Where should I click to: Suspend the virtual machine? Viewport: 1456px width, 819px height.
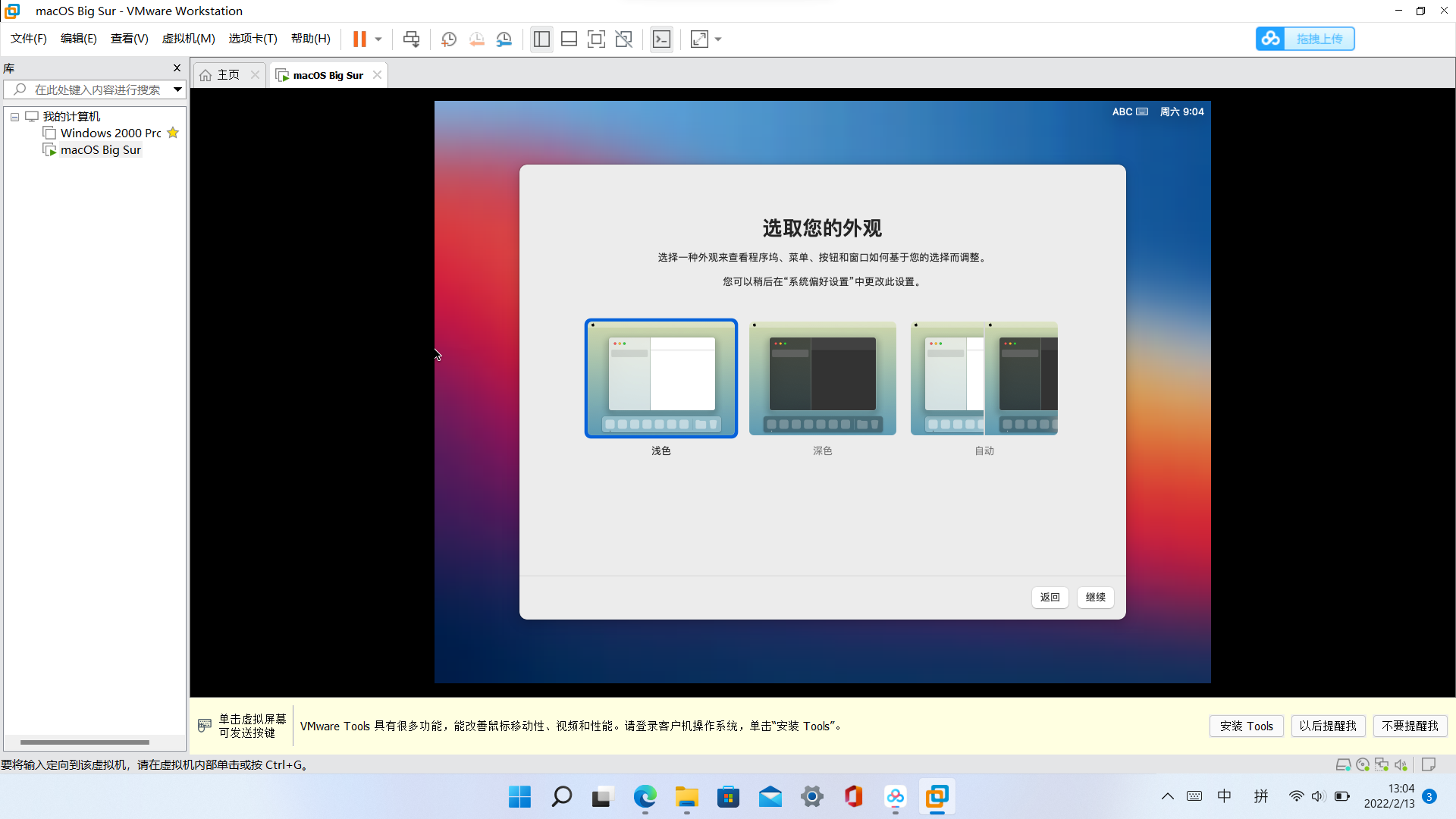[x=359, y=39]
